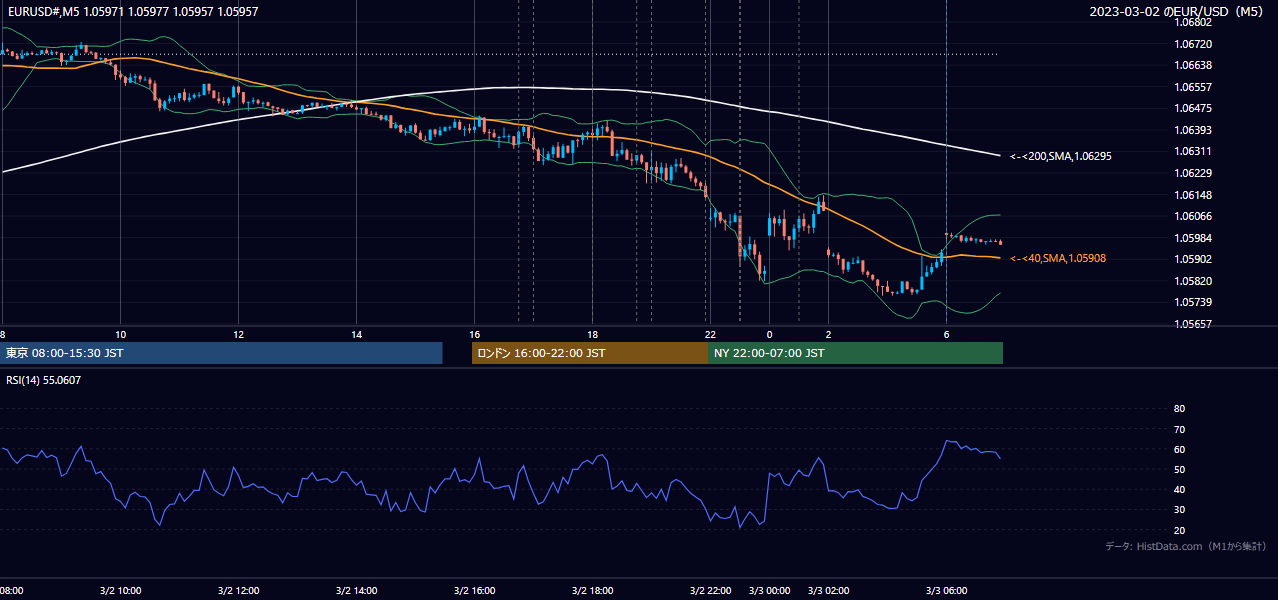Screen dimensions: 1278x600
Task: Click the RSI(14) 55.0607 indicator label
Action: [x=44, y=380]
